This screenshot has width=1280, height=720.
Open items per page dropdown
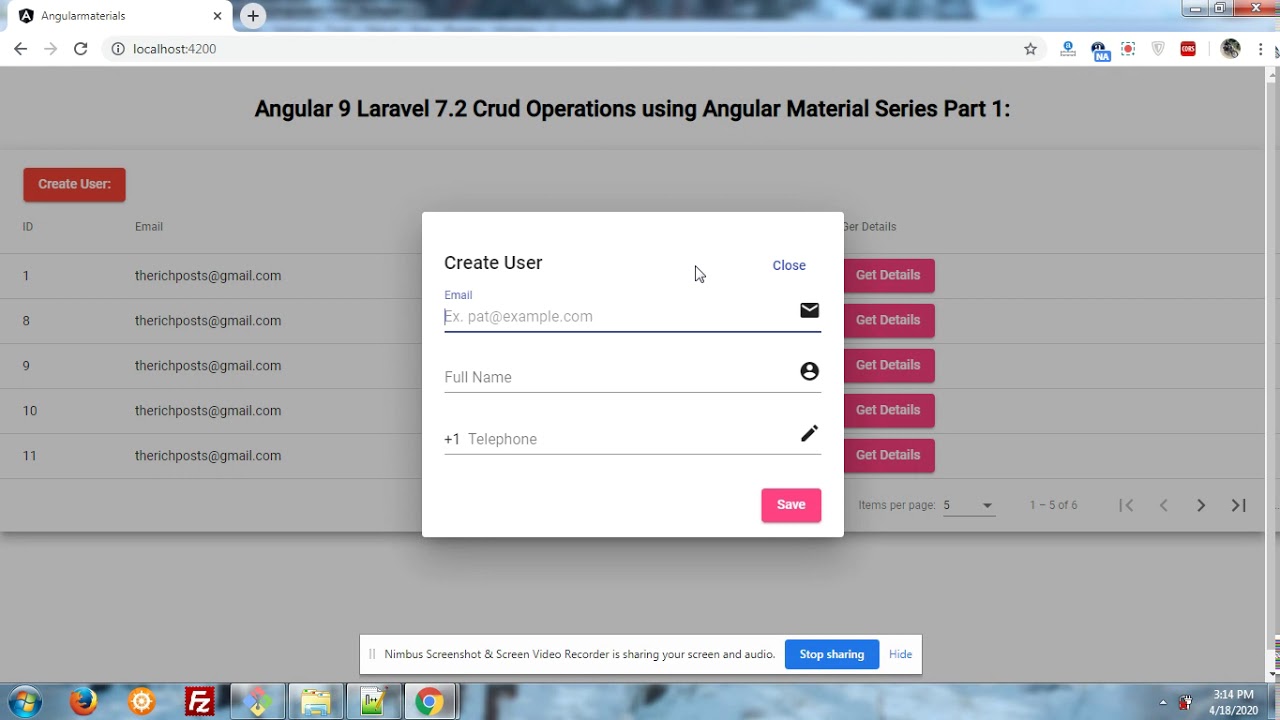(968, 505)
